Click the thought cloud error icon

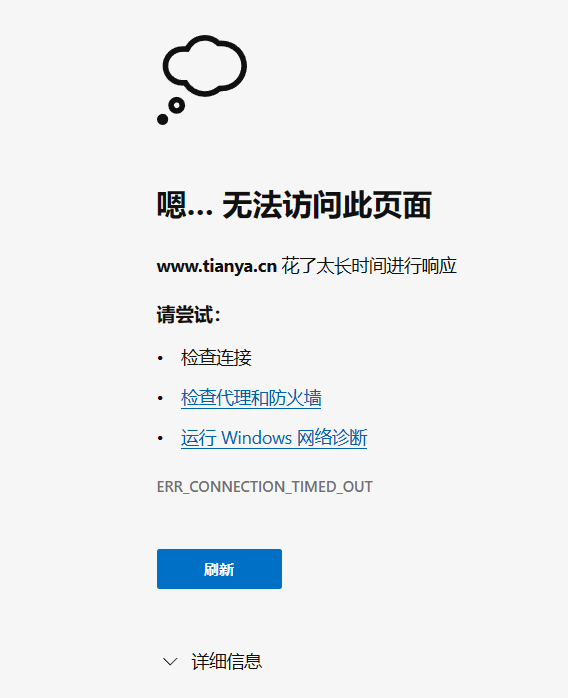[x=202, y=79]
